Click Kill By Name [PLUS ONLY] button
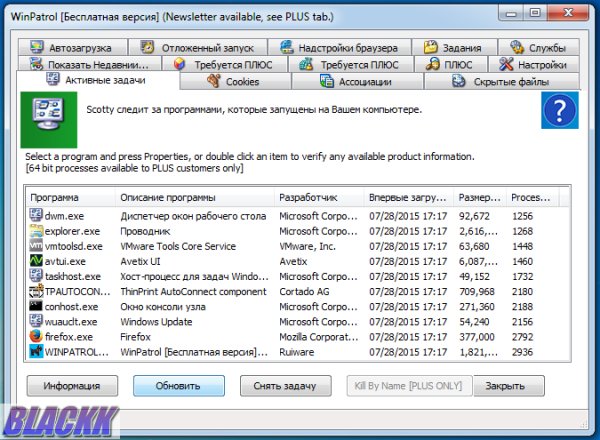Image resolution: width=600 pixels, height=440 pixels. pos(409,386)
